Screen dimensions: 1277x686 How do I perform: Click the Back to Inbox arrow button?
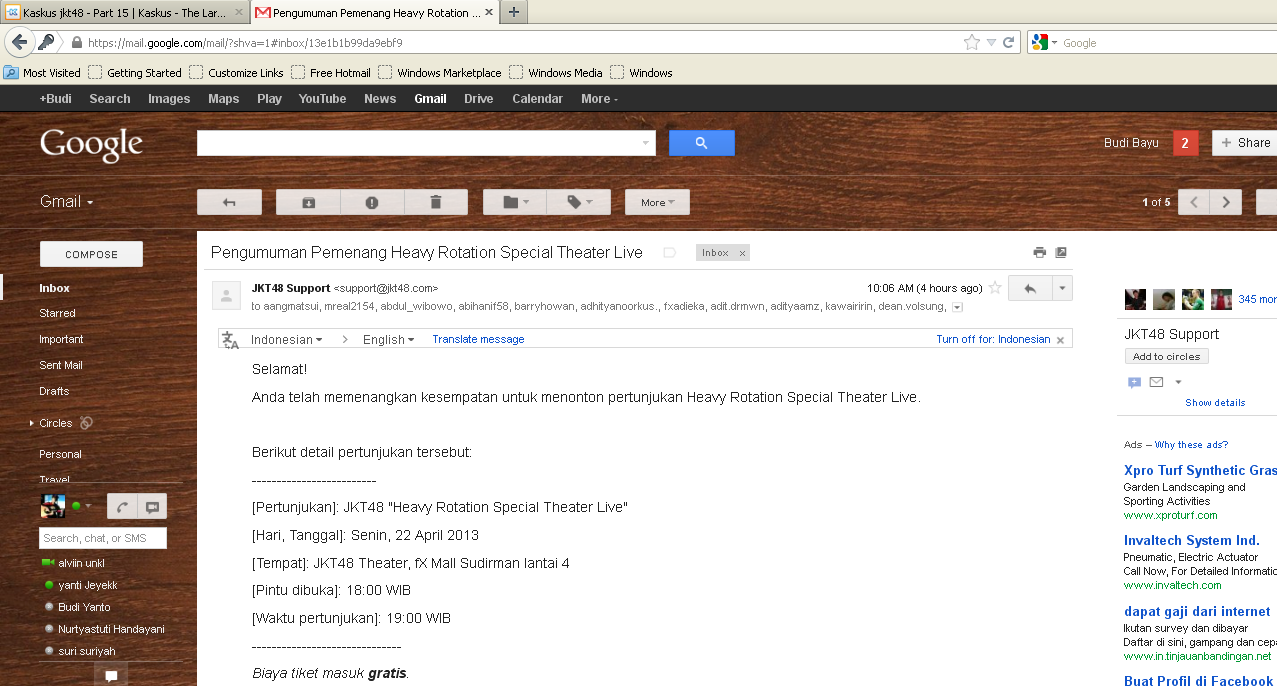229,202
